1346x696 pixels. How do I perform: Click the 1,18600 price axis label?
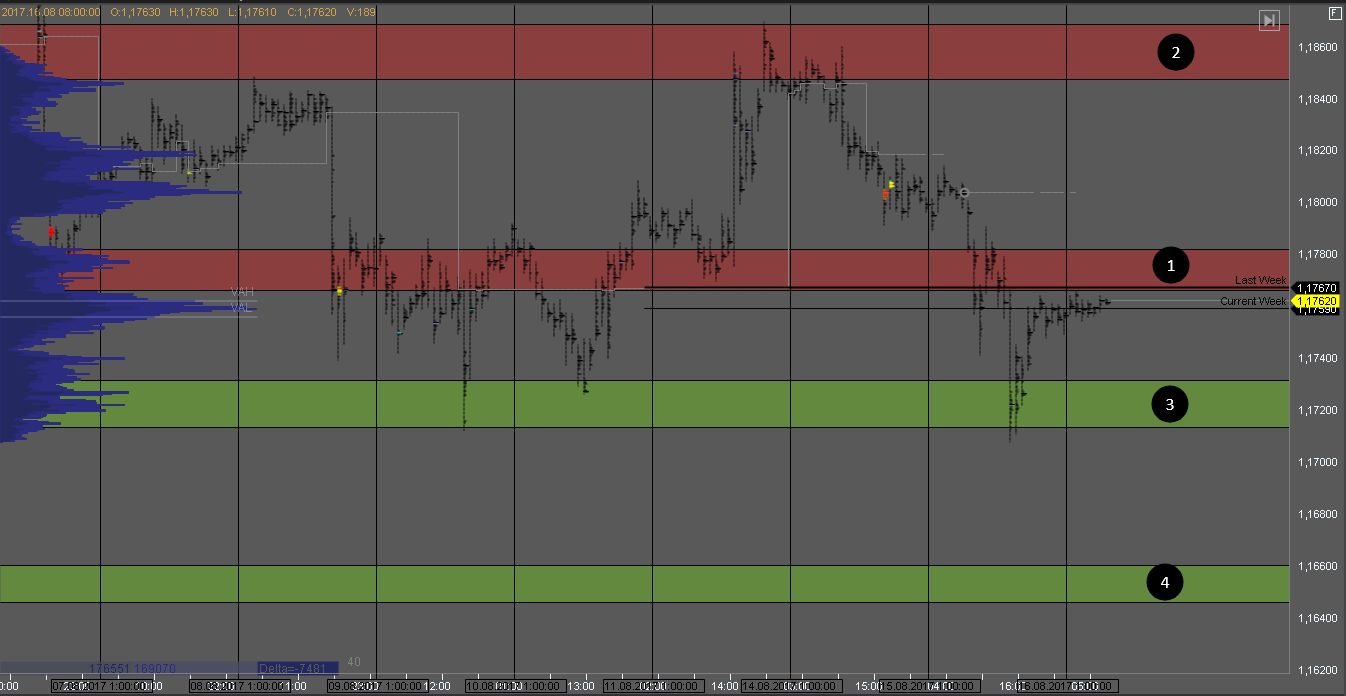click(1317, 47)
